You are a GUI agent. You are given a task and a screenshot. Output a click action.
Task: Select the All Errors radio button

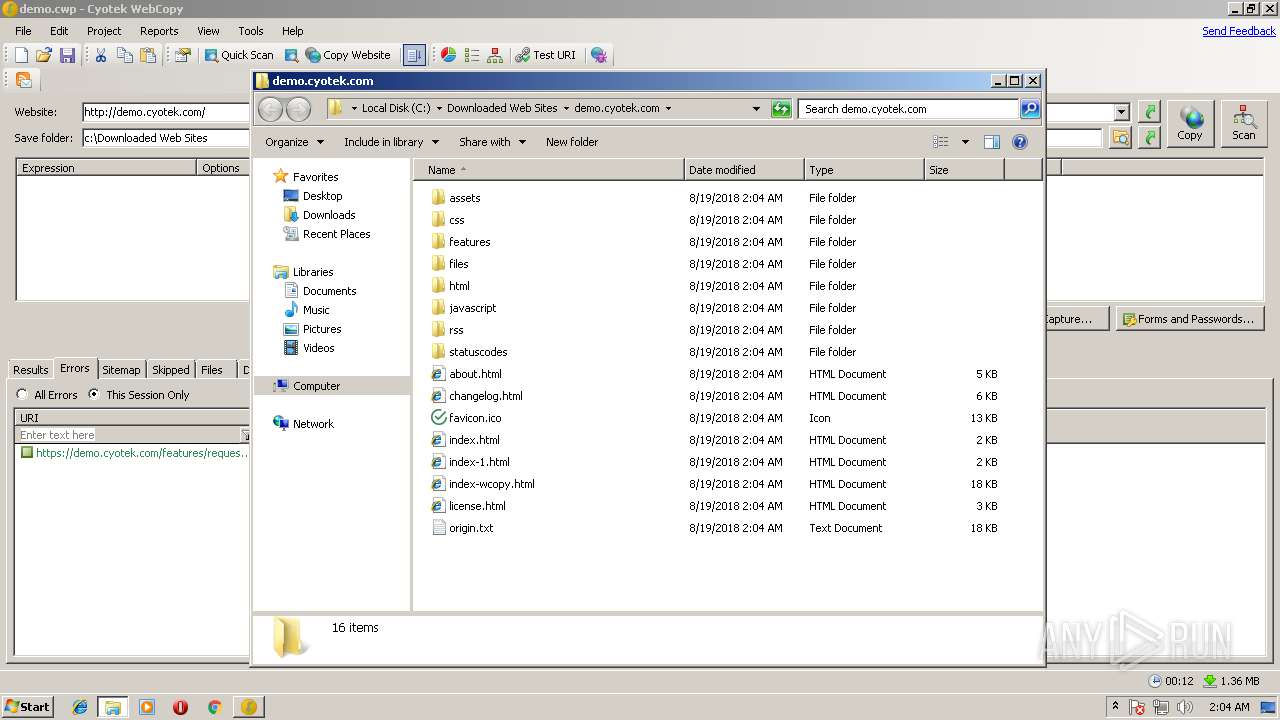pyautogui.click(x=22, y=395)
